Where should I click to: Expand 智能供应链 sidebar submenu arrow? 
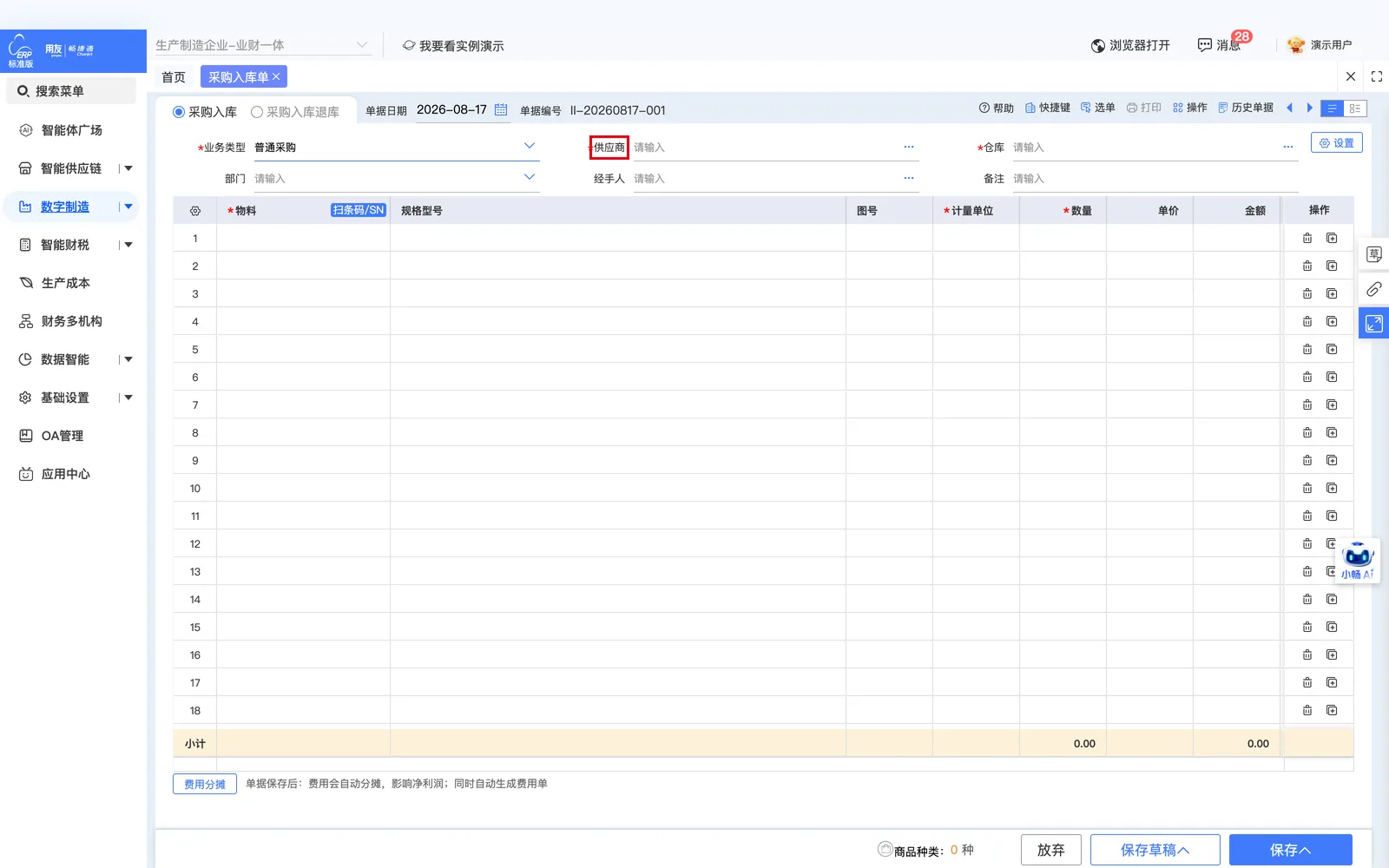coord(128,168)
